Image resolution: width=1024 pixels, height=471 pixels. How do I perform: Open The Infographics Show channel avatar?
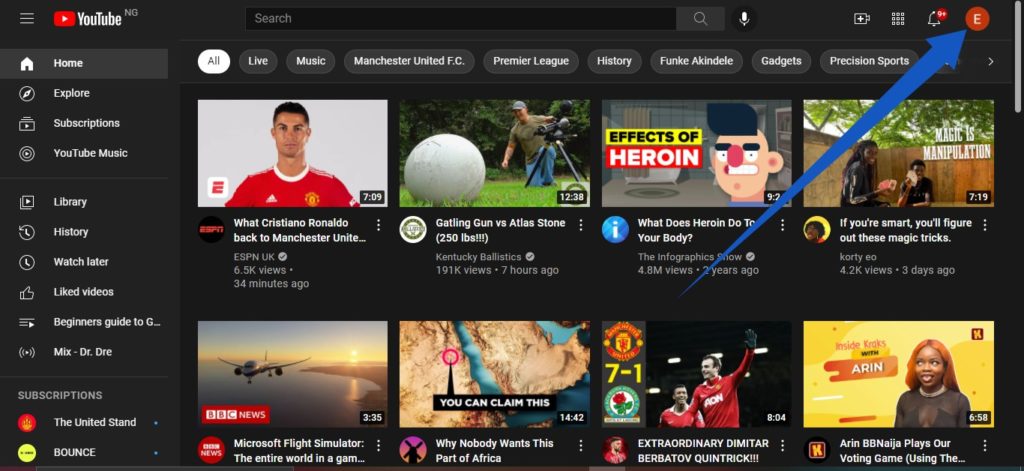pos(615,230)
